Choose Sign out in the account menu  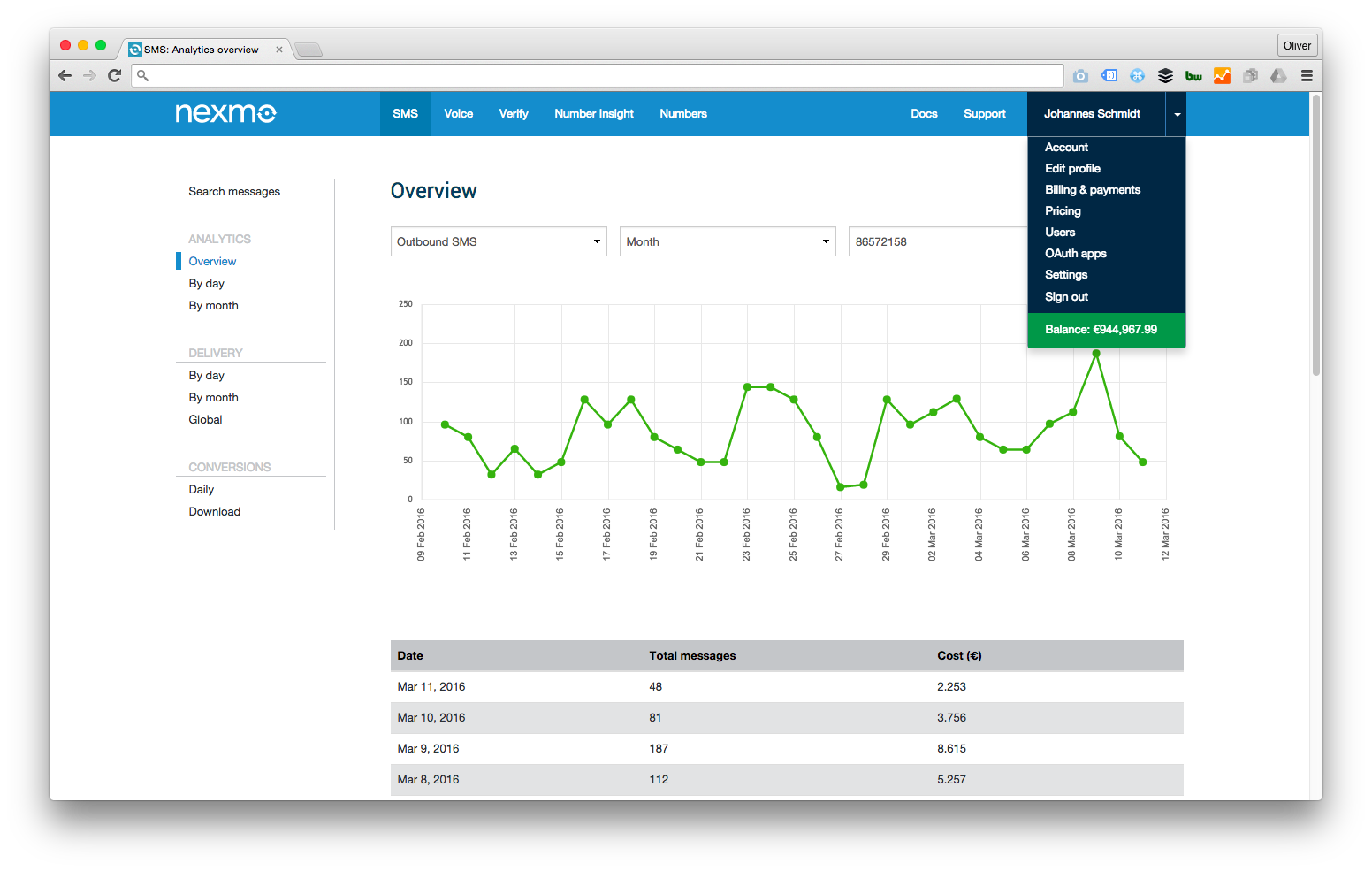(1066, 297)
